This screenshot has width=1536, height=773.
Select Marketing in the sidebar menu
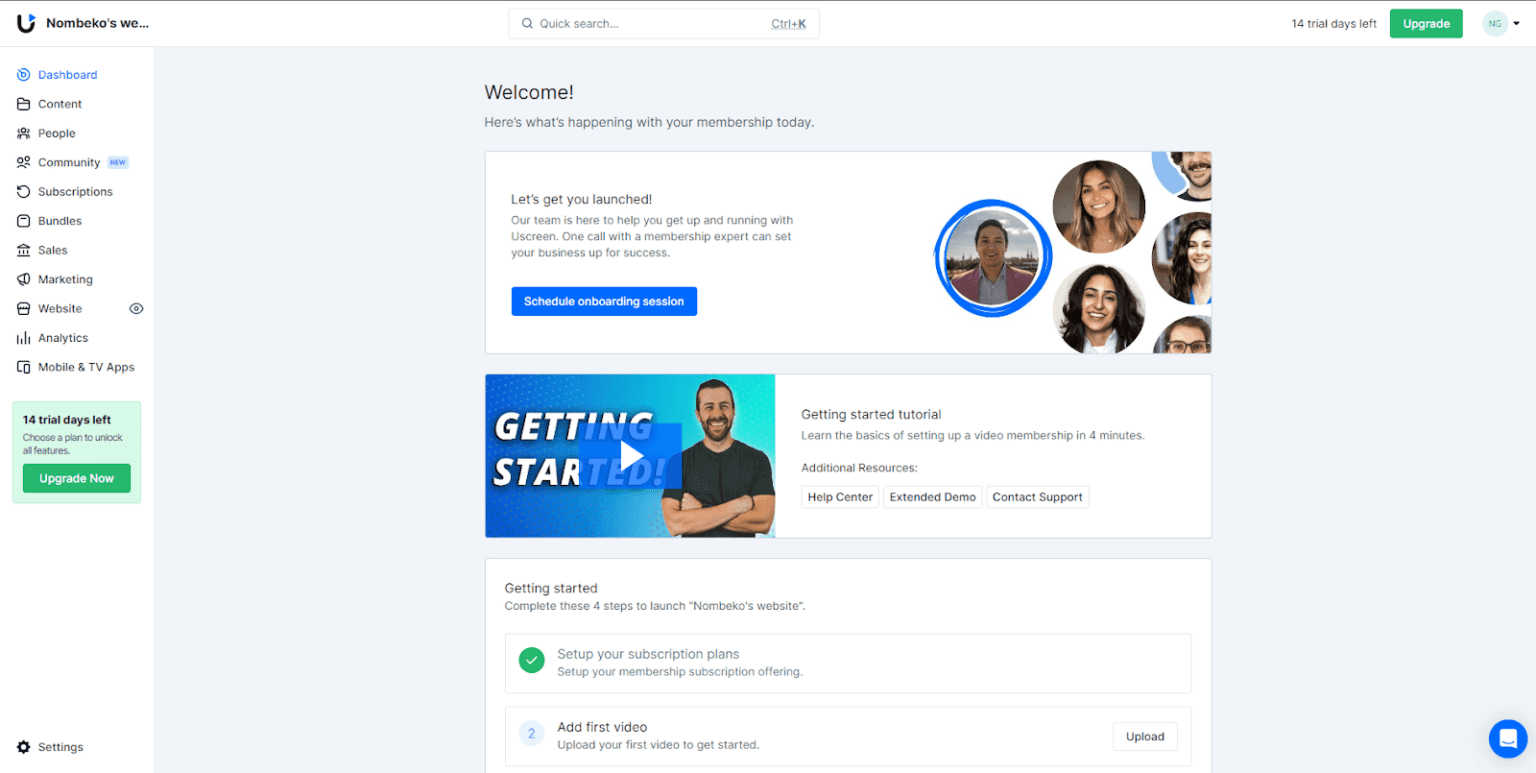[x=63, y=278]
